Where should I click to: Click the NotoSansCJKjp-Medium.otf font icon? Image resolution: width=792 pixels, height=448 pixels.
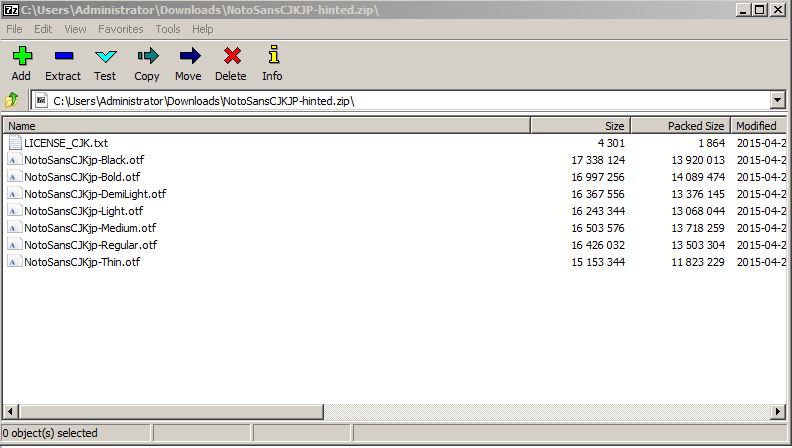tap(14, 228)
